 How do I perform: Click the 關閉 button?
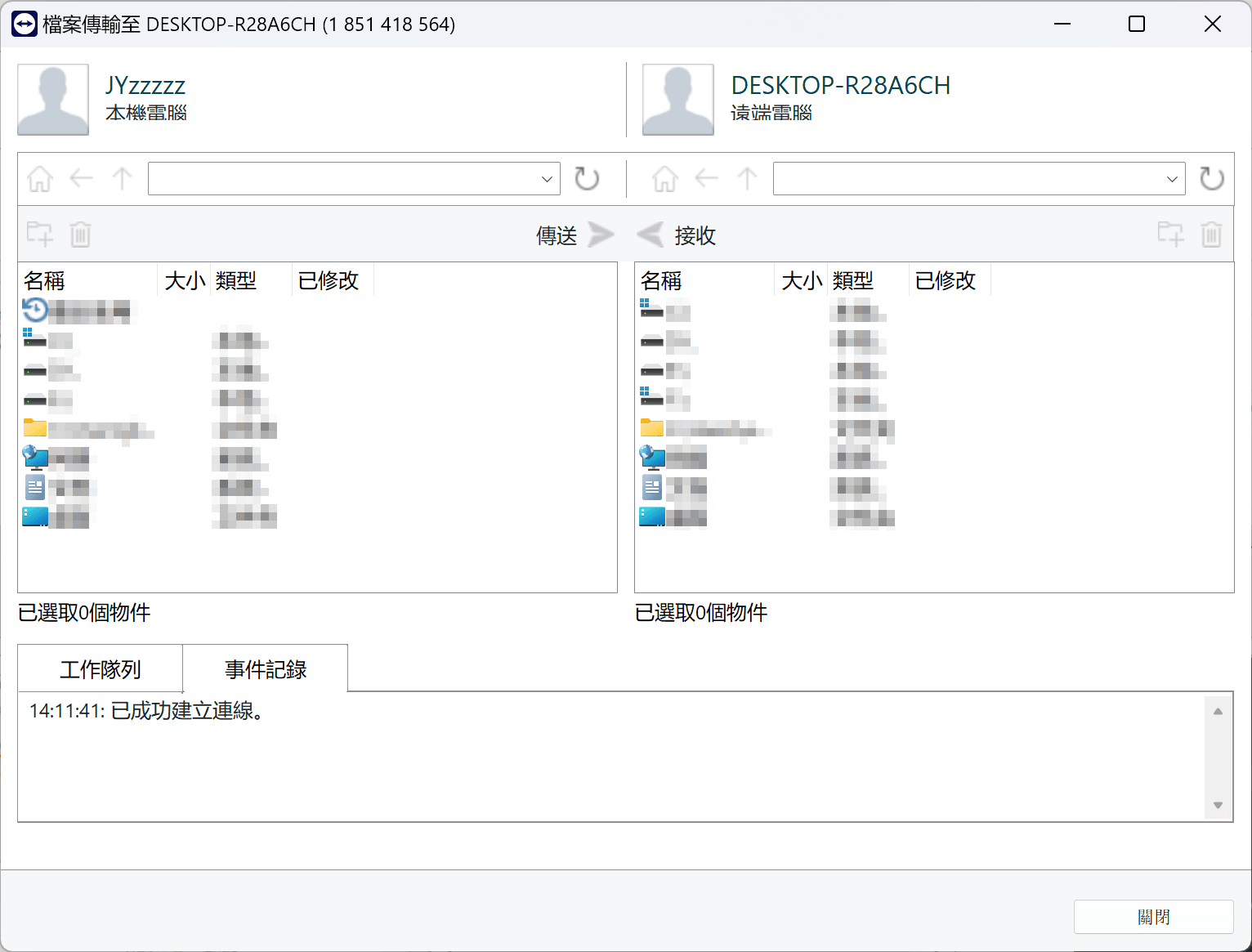[x=1153, y=917]
